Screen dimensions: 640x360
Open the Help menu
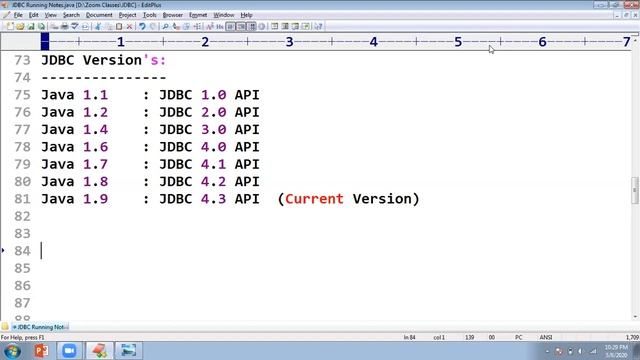[246, 15]
